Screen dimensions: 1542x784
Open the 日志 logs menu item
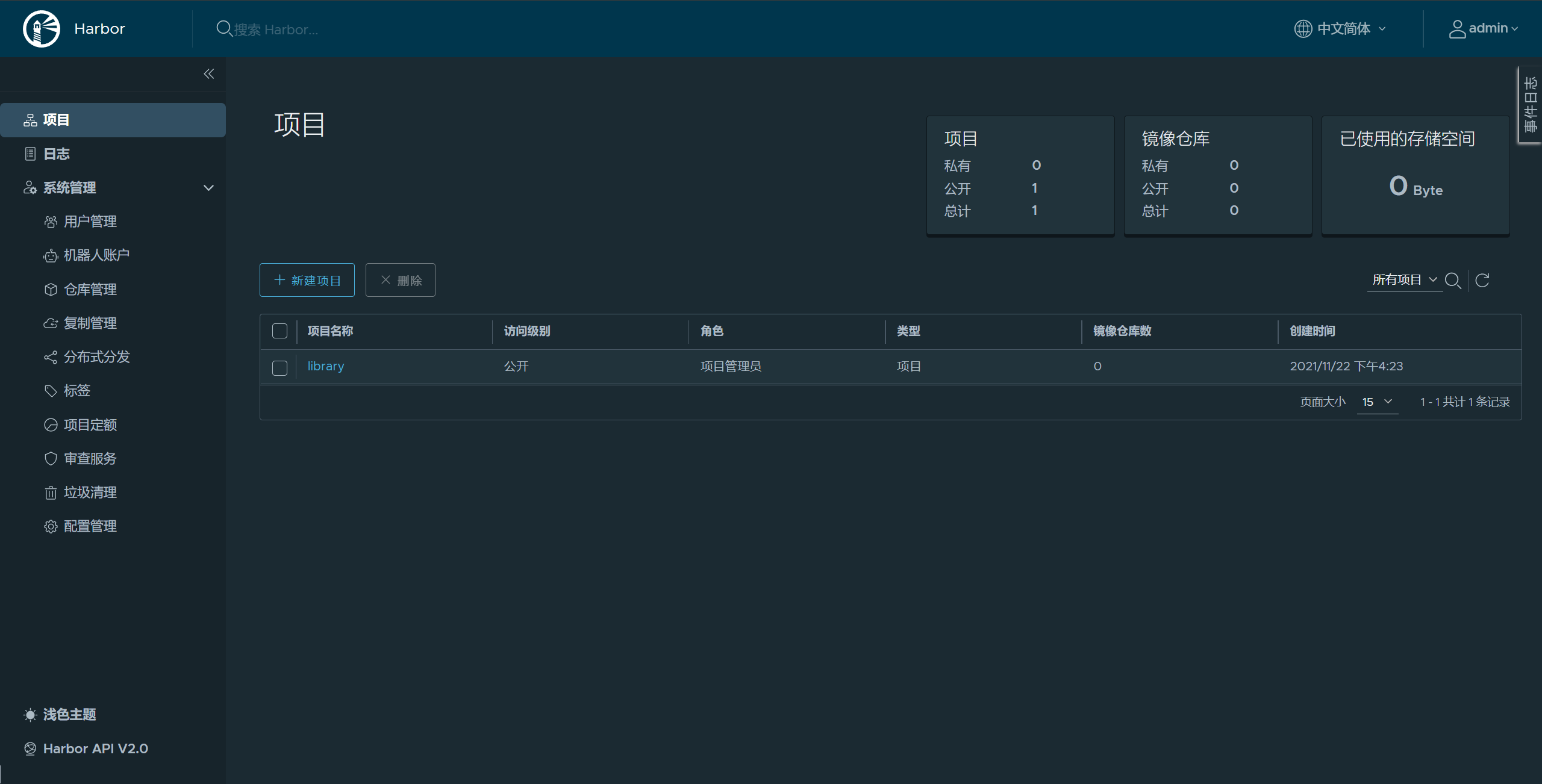[56, 154]
